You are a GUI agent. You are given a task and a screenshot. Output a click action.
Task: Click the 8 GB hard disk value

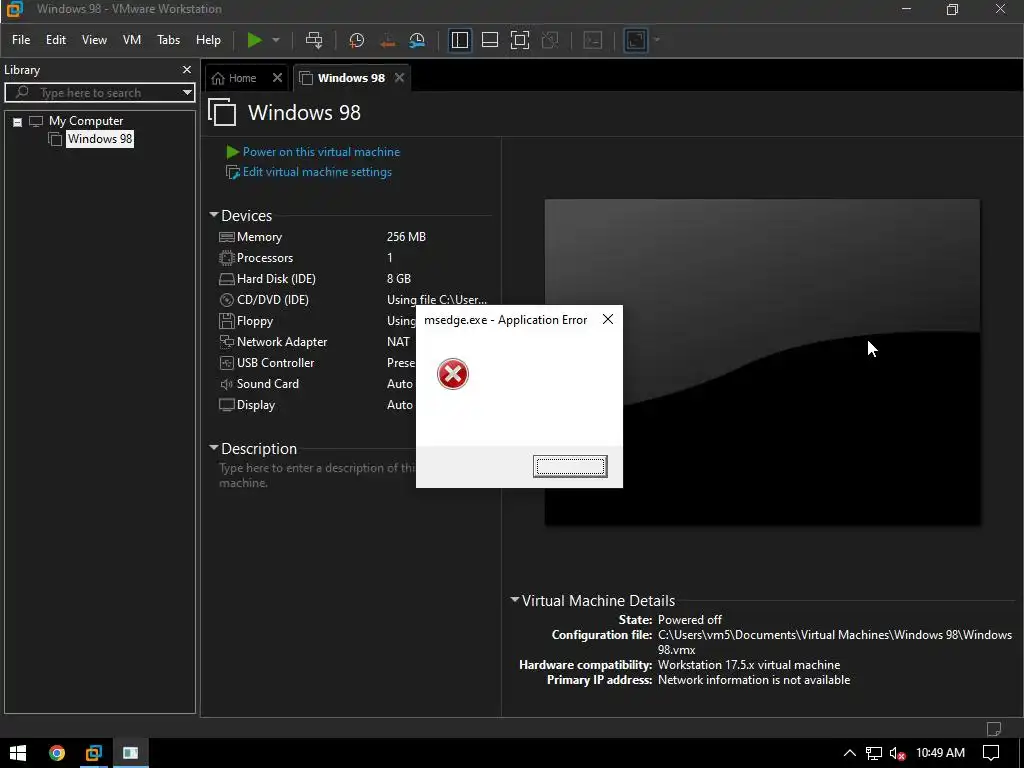(399, 279)
